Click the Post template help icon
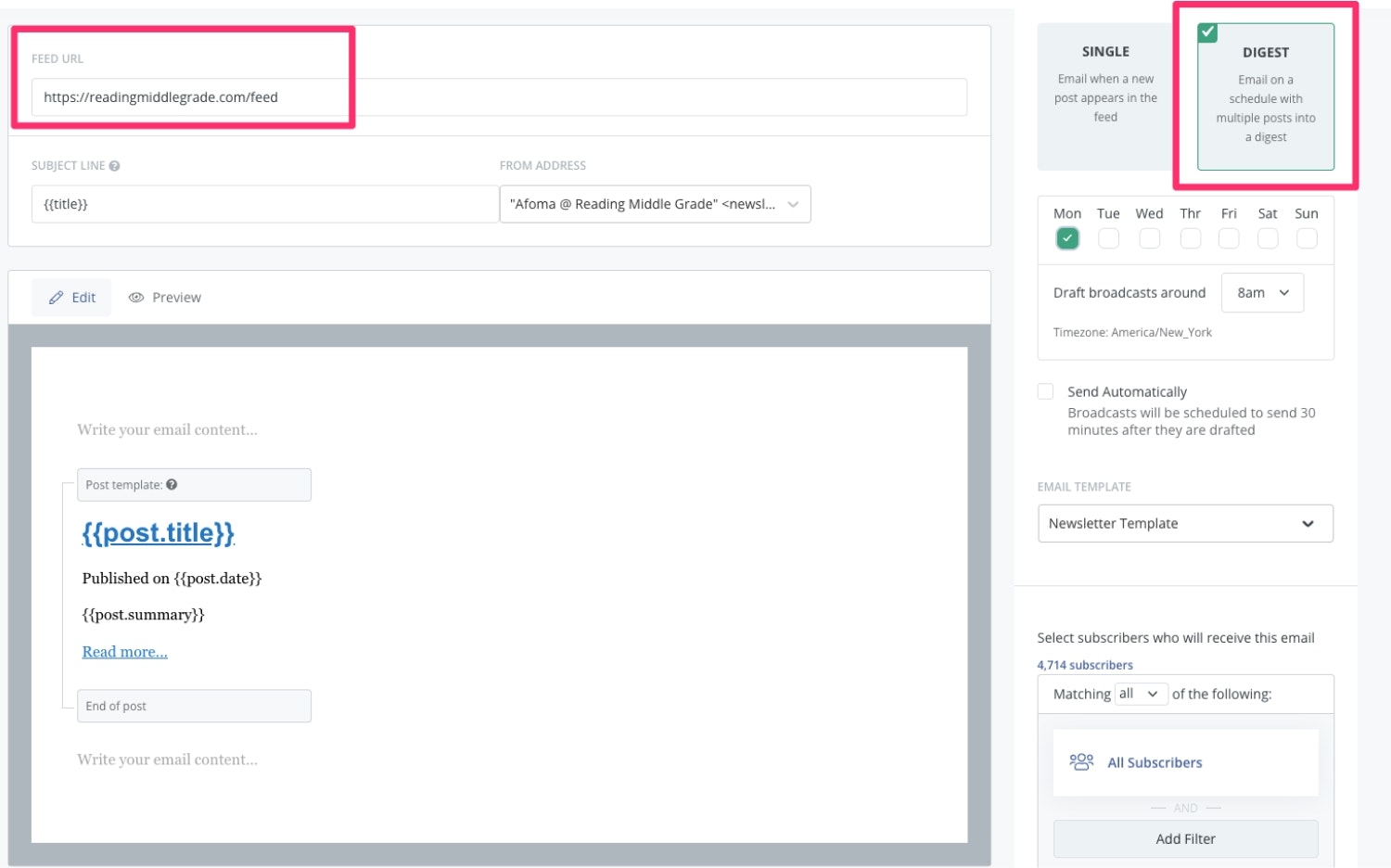Viewport: 1391px width, 868px height. 172,485
